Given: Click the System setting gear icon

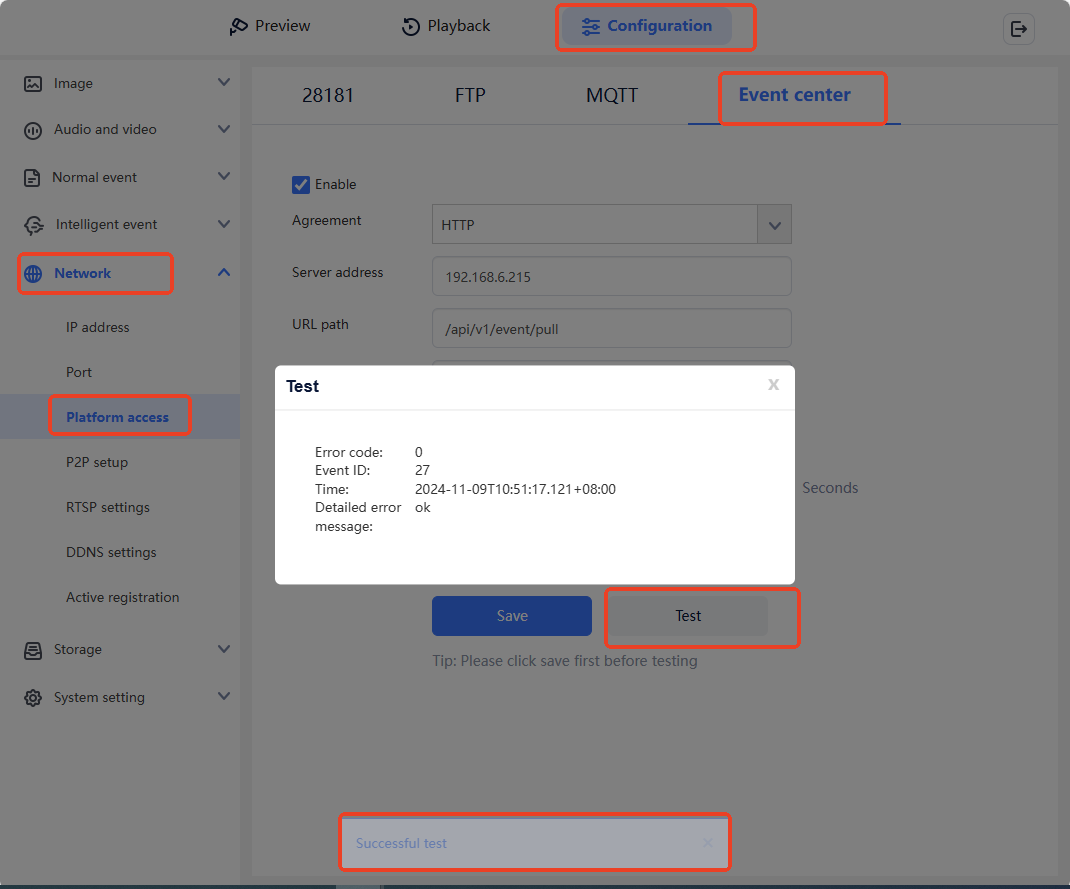Looking at the screenshot, I should tap(33, 698).
